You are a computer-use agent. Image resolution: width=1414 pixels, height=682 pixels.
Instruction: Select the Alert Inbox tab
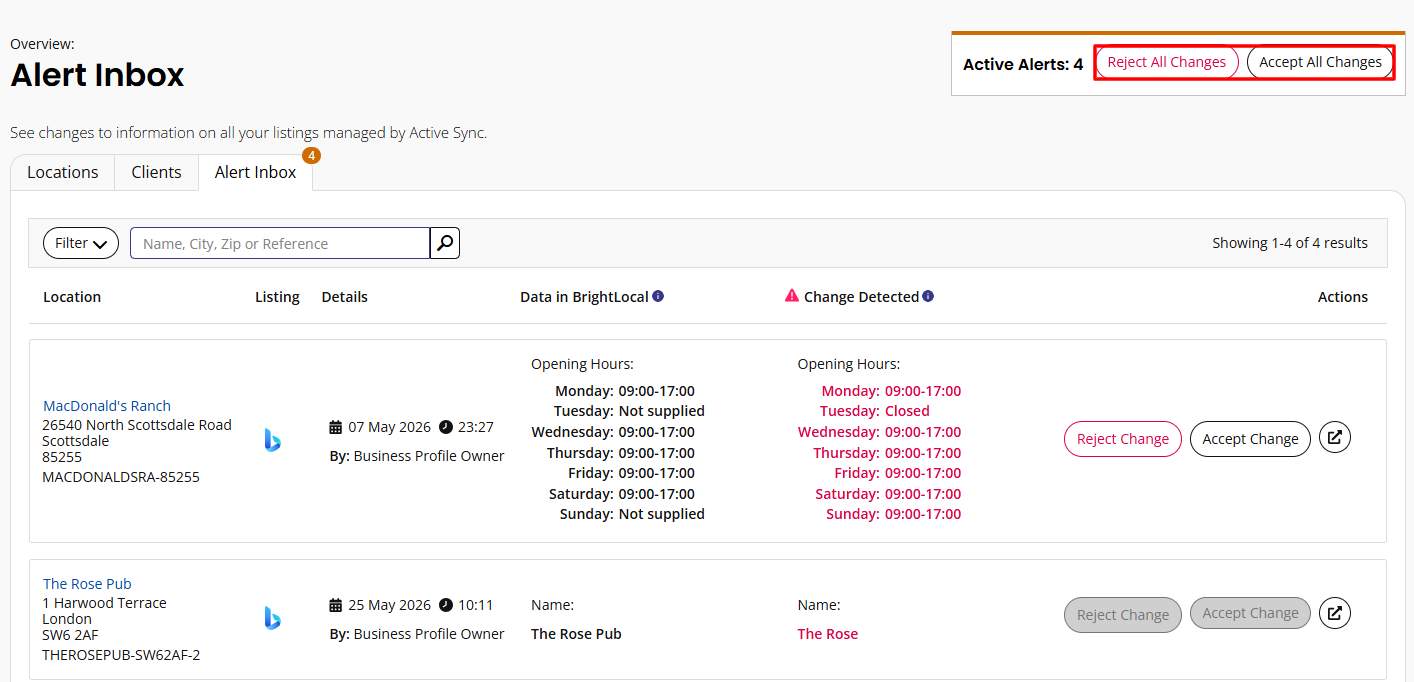coord(256,172)
